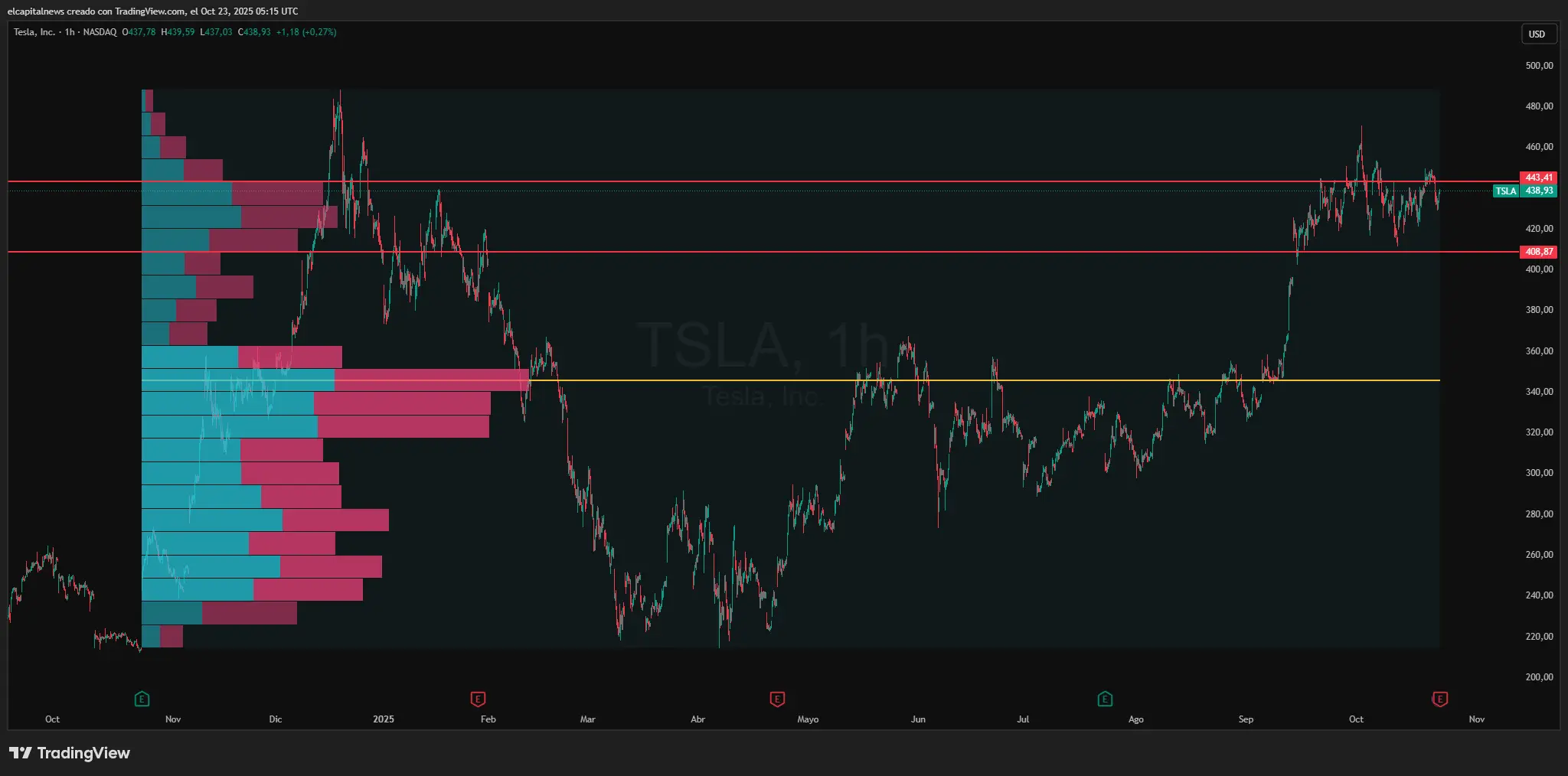Click the Mayo label on the timeline
Screen dimensions: 1568x776
point(808,719)
